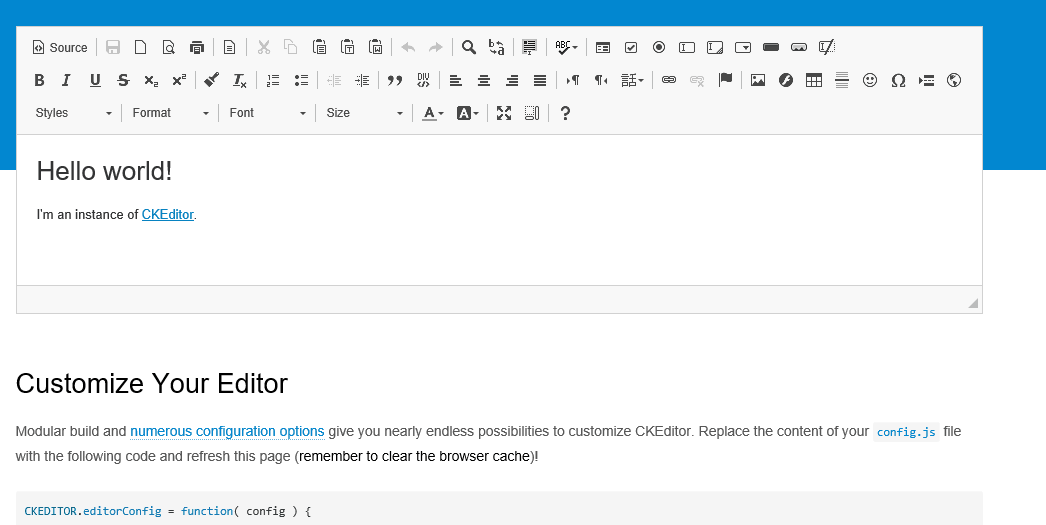Toggle Bold formatting
1046x525 pixels.
point(39,81)
